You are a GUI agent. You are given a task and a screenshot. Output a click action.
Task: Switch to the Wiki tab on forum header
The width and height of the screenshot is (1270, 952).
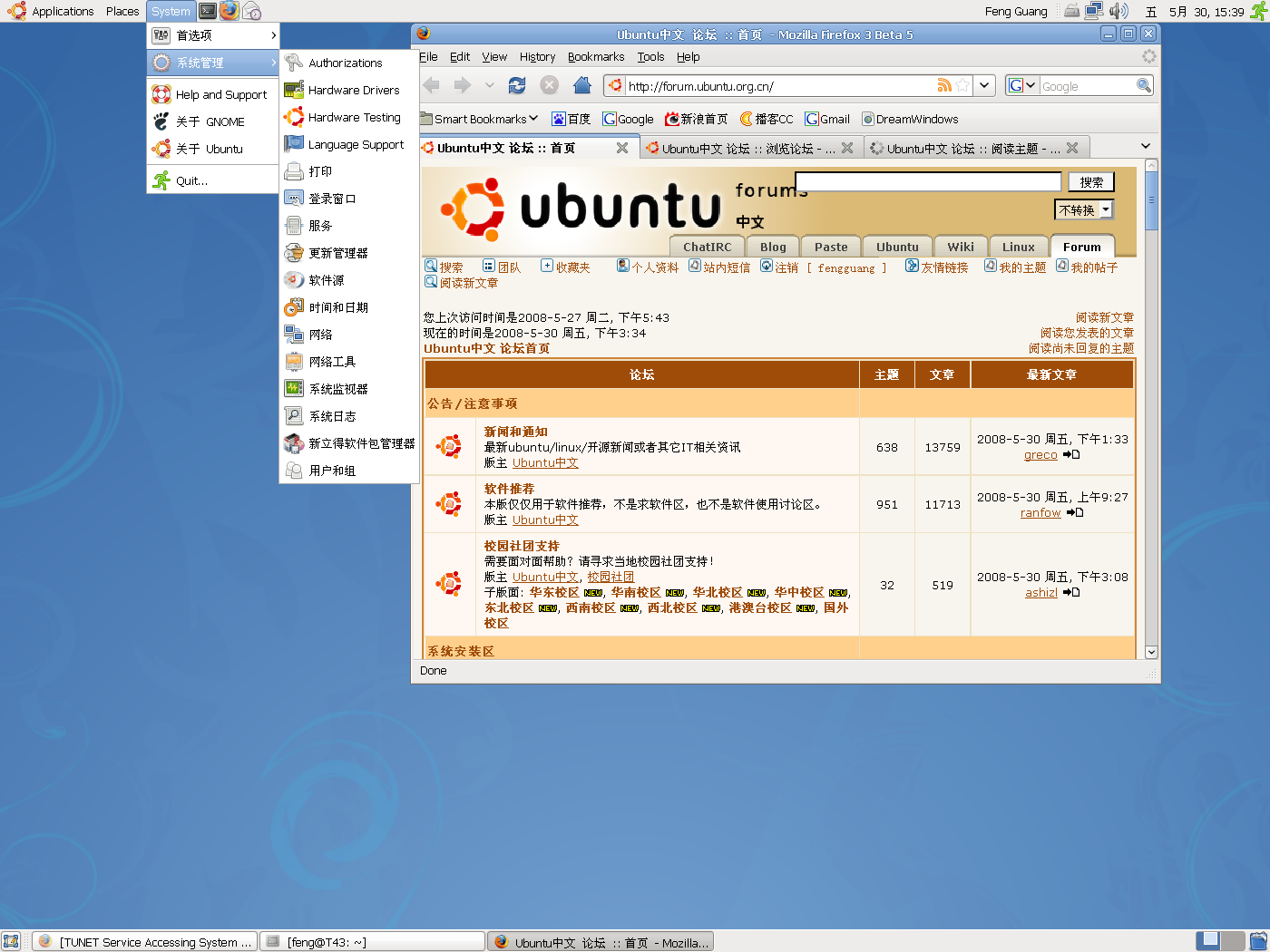click(961, 247)
